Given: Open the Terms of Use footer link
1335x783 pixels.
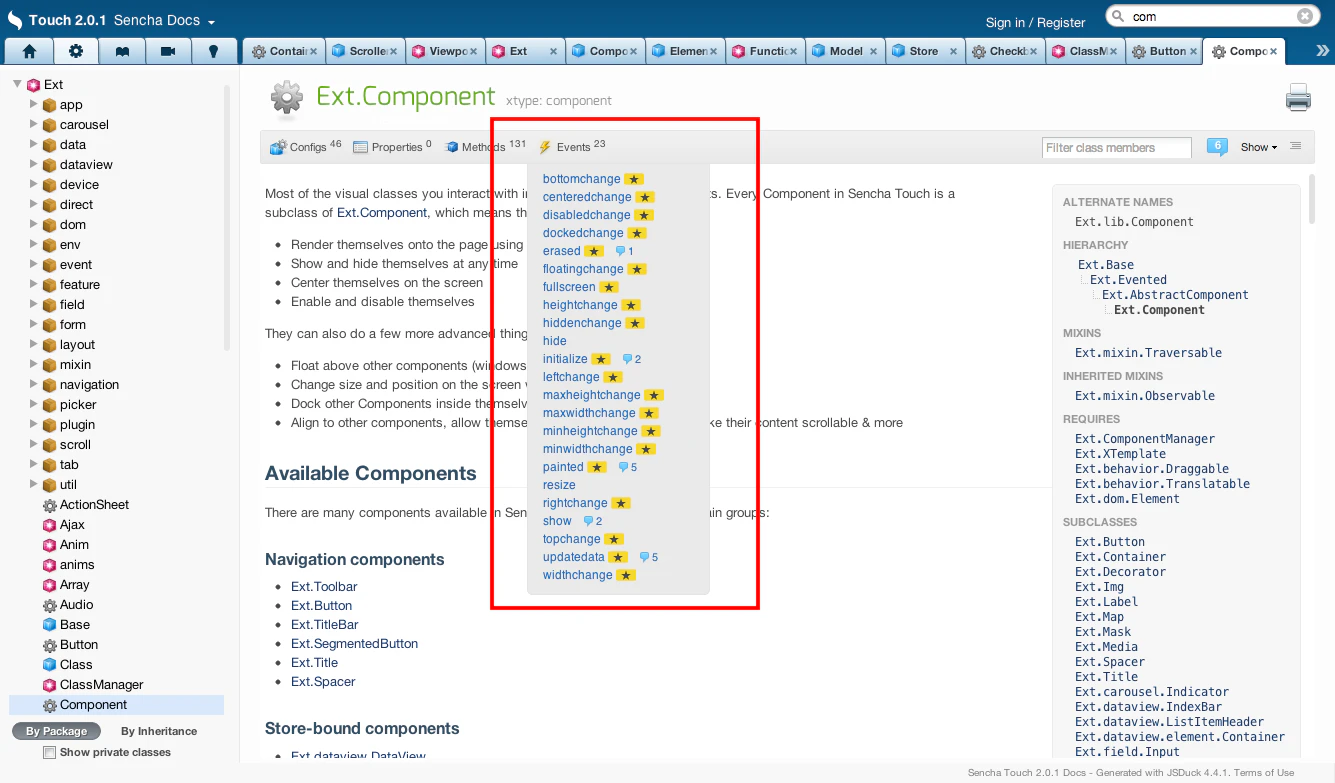Looking at the screenshot, I should click(1263, 772).
